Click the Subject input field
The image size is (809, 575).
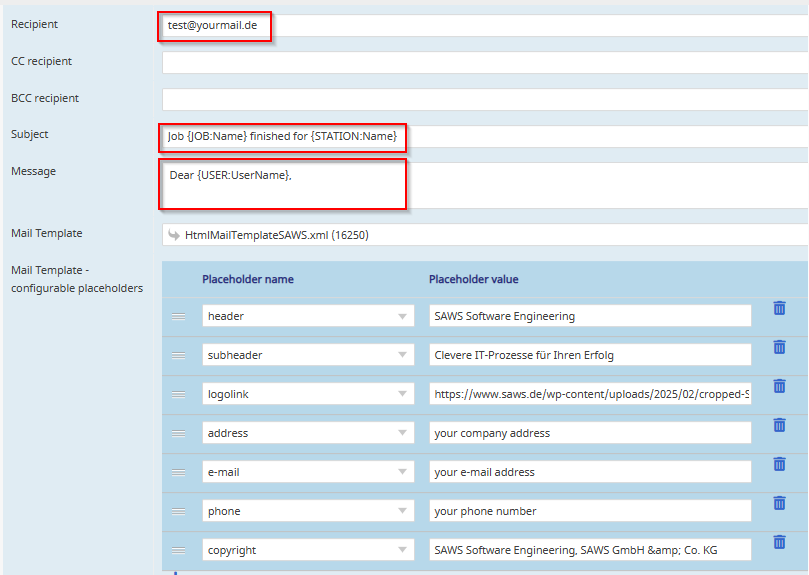click(x=485, y=136)
